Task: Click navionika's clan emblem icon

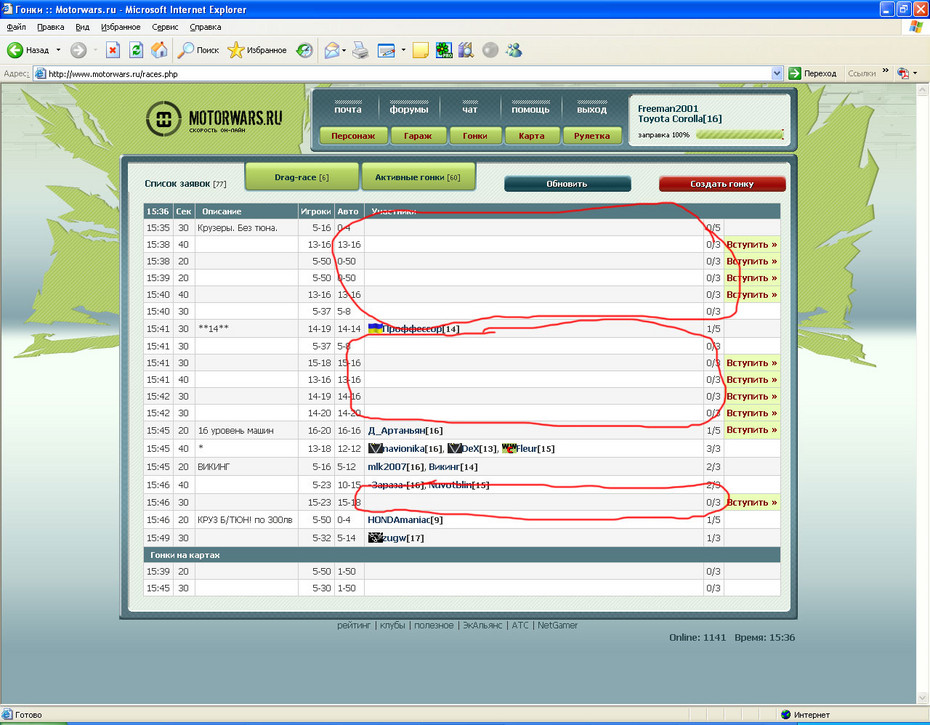Action: tap(375, 449)
